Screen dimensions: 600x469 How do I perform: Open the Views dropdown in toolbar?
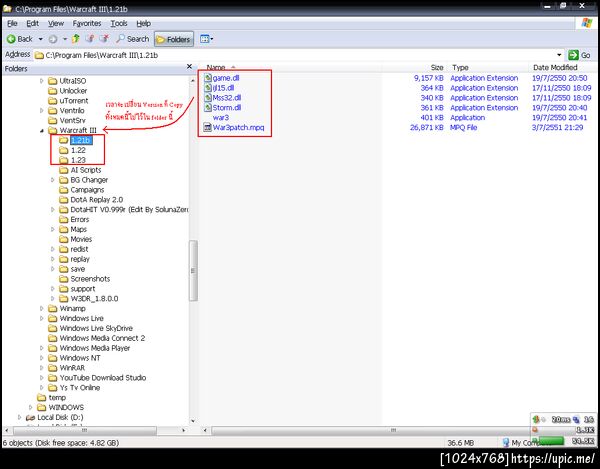click(x=207, y=39)
